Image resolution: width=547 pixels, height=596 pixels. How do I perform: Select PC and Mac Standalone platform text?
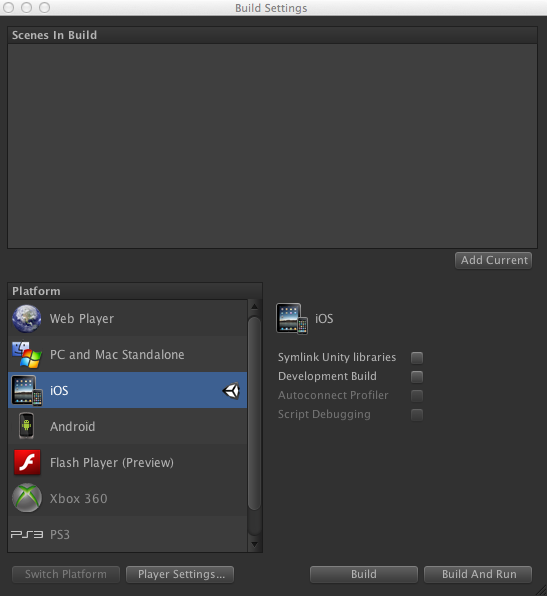pos(117,355)
